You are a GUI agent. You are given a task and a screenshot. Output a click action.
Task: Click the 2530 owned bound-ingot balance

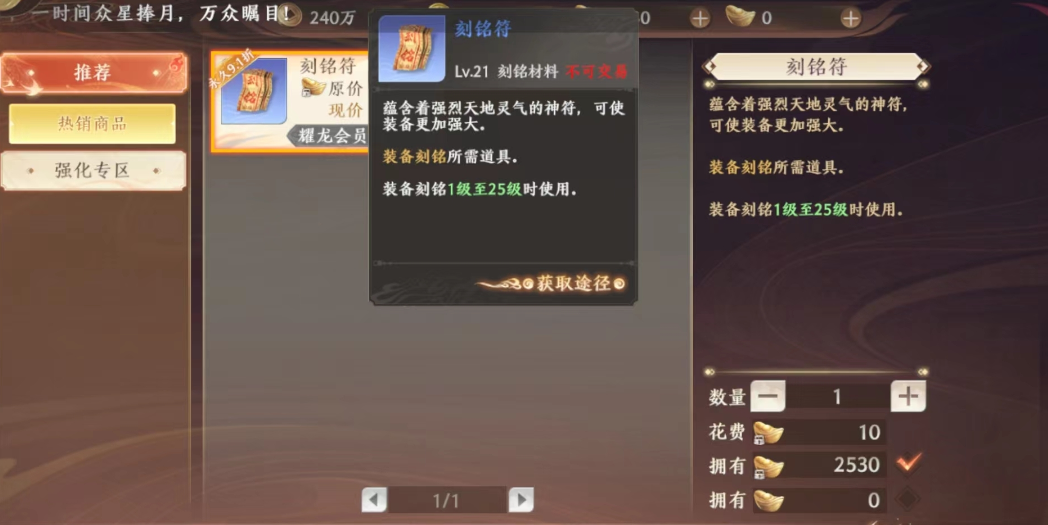click(857, 465)
